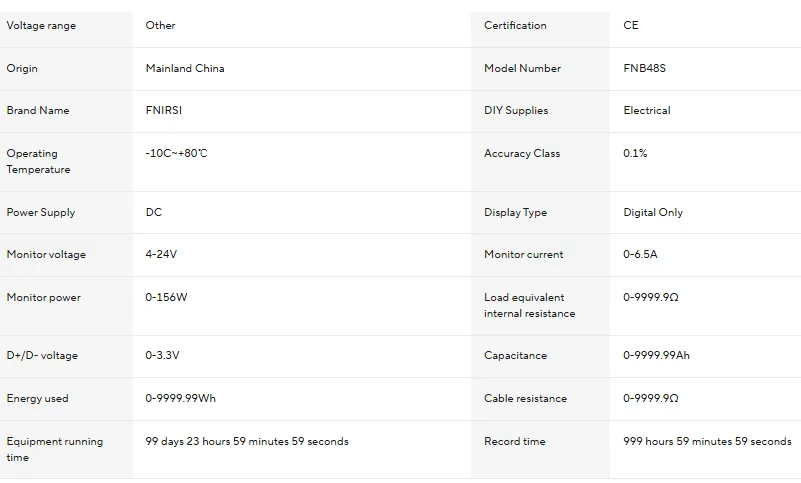This screenshot has width=801, height=483.
Task: Click the Capacitance value 0-9999.99Ah
Action: pos(656,356)
